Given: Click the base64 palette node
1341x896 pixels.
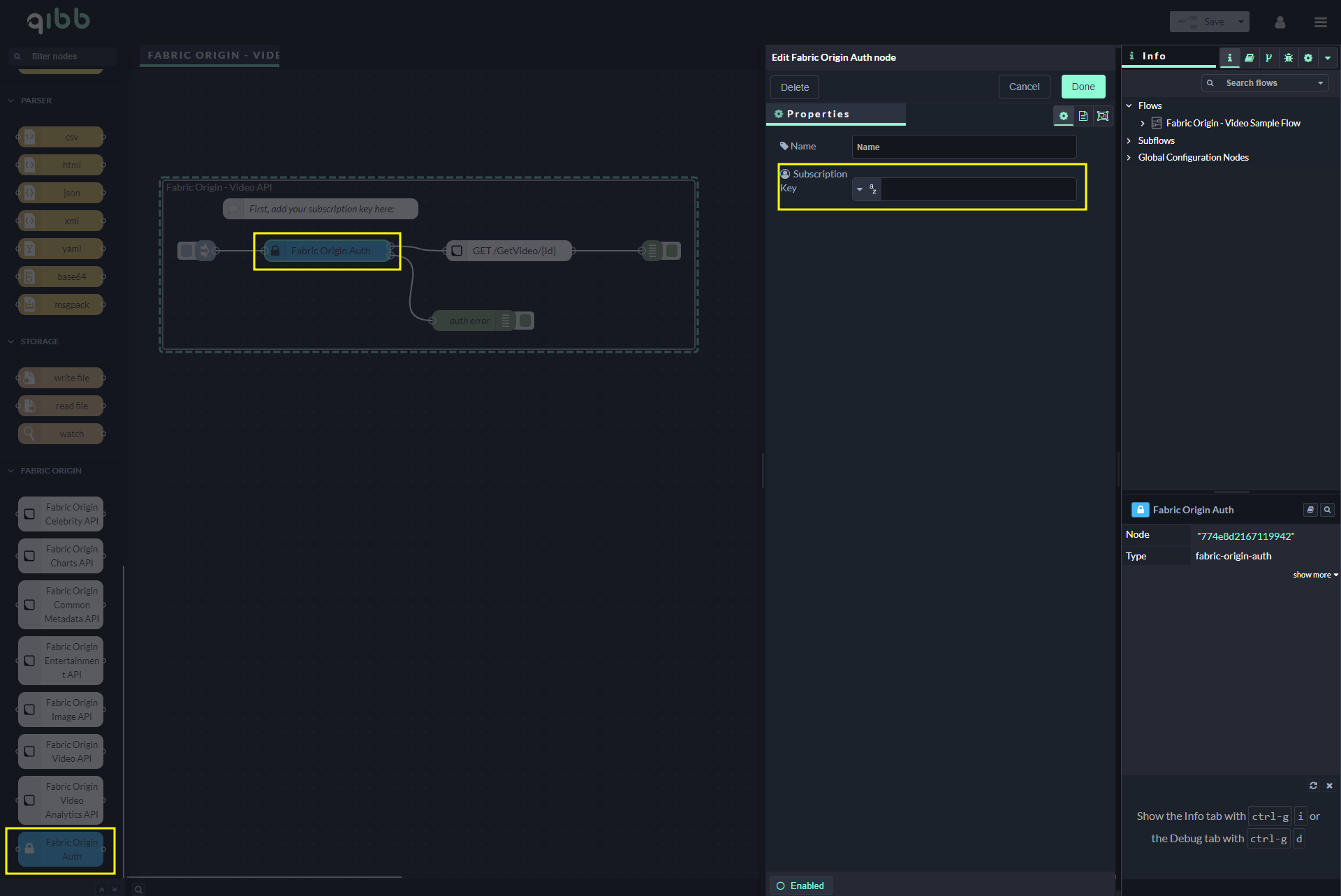Looking at the screenshot, I should pos(61,277).
